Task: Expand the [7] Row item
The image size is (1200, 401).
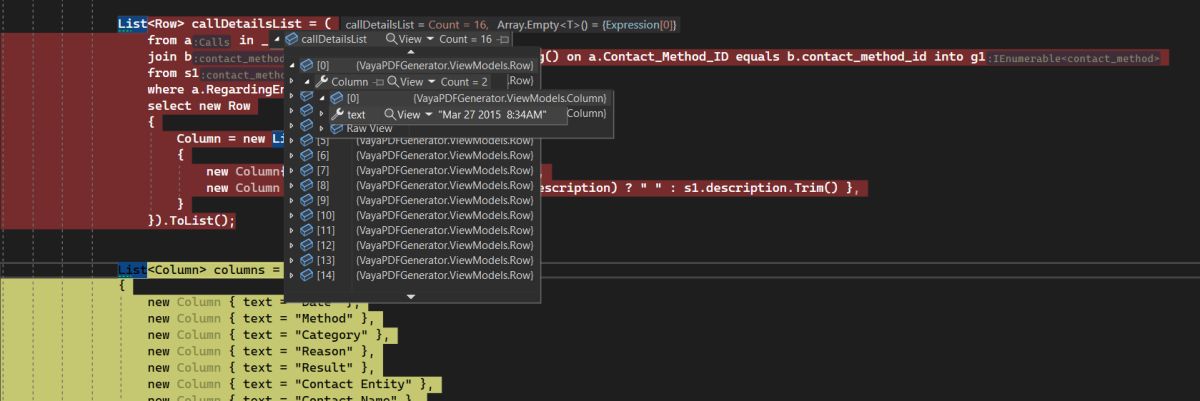Action: [292, 170]
